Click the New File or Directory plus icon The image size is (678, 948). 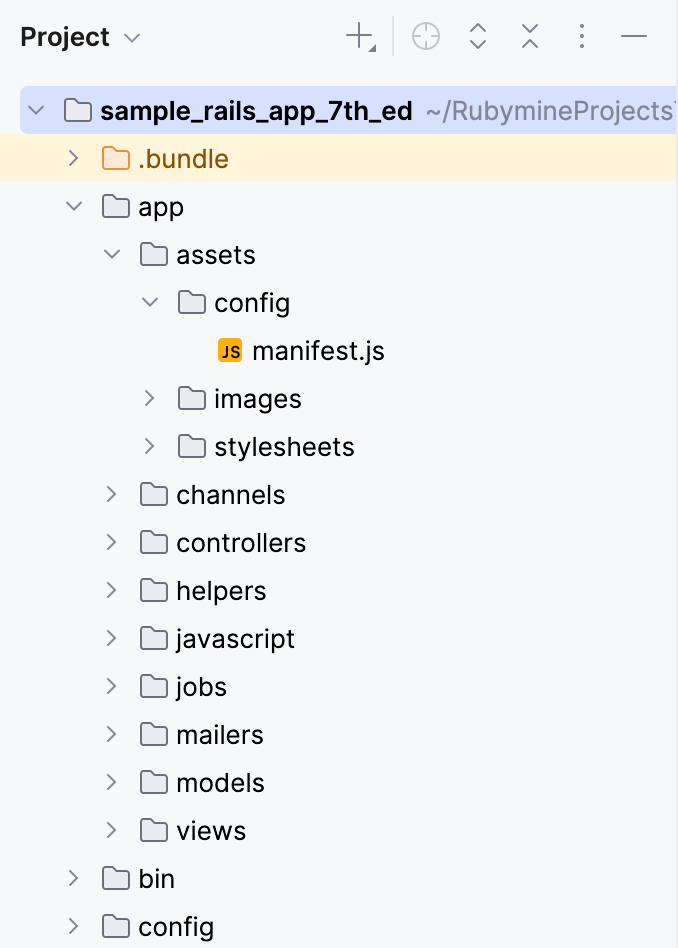coord(359,38)
